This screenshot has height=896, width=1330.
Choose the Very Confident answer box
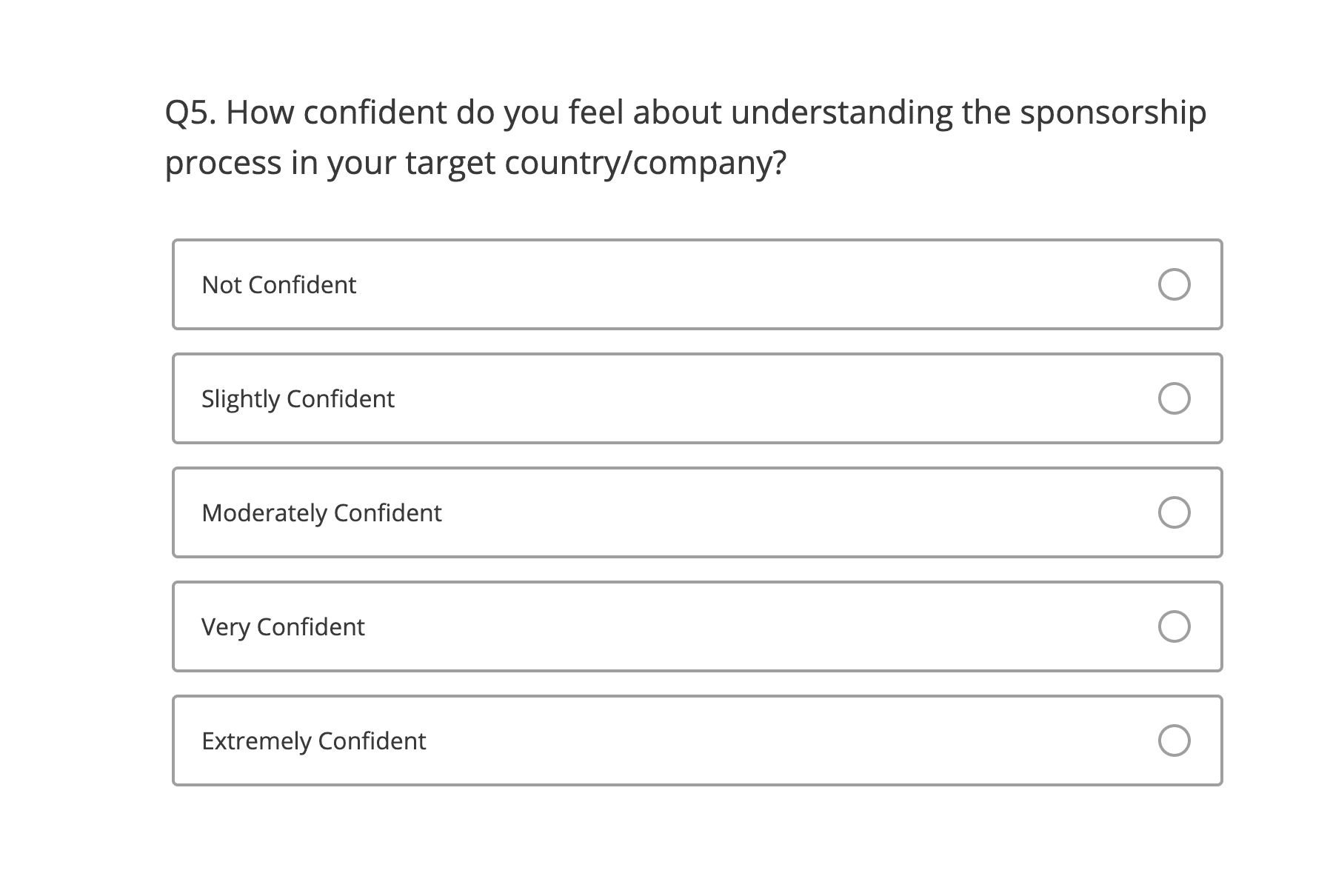(x=697, y=626)
